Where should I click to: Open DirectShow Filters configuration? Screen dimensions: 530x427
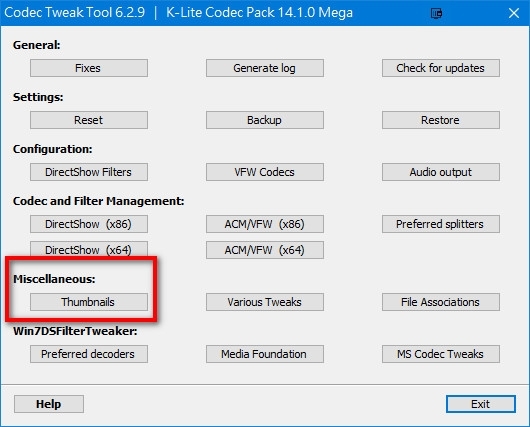pos(89,172)
